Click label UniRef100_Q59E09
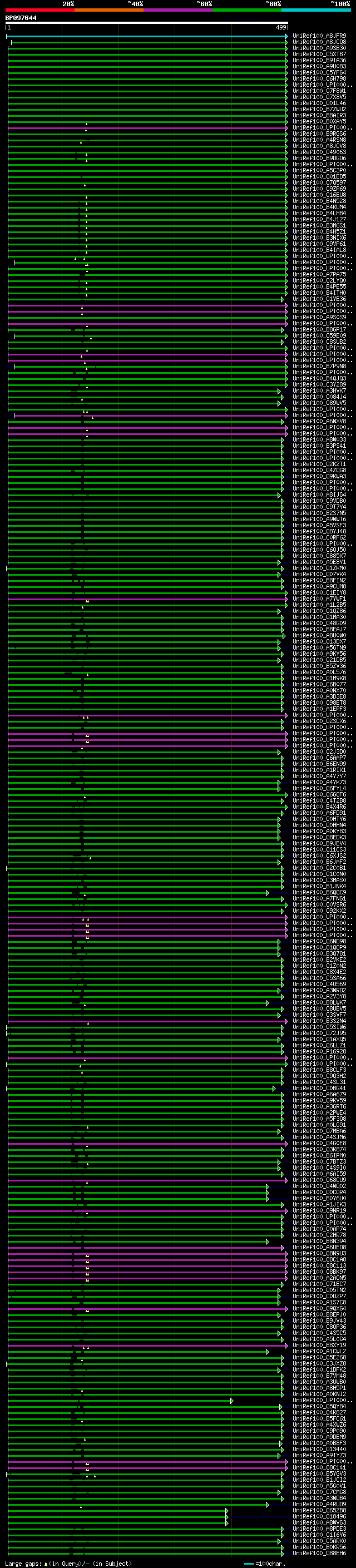The height and width of the screenshot is (1568, 356). pyautogui.click(x=319, y=336)
